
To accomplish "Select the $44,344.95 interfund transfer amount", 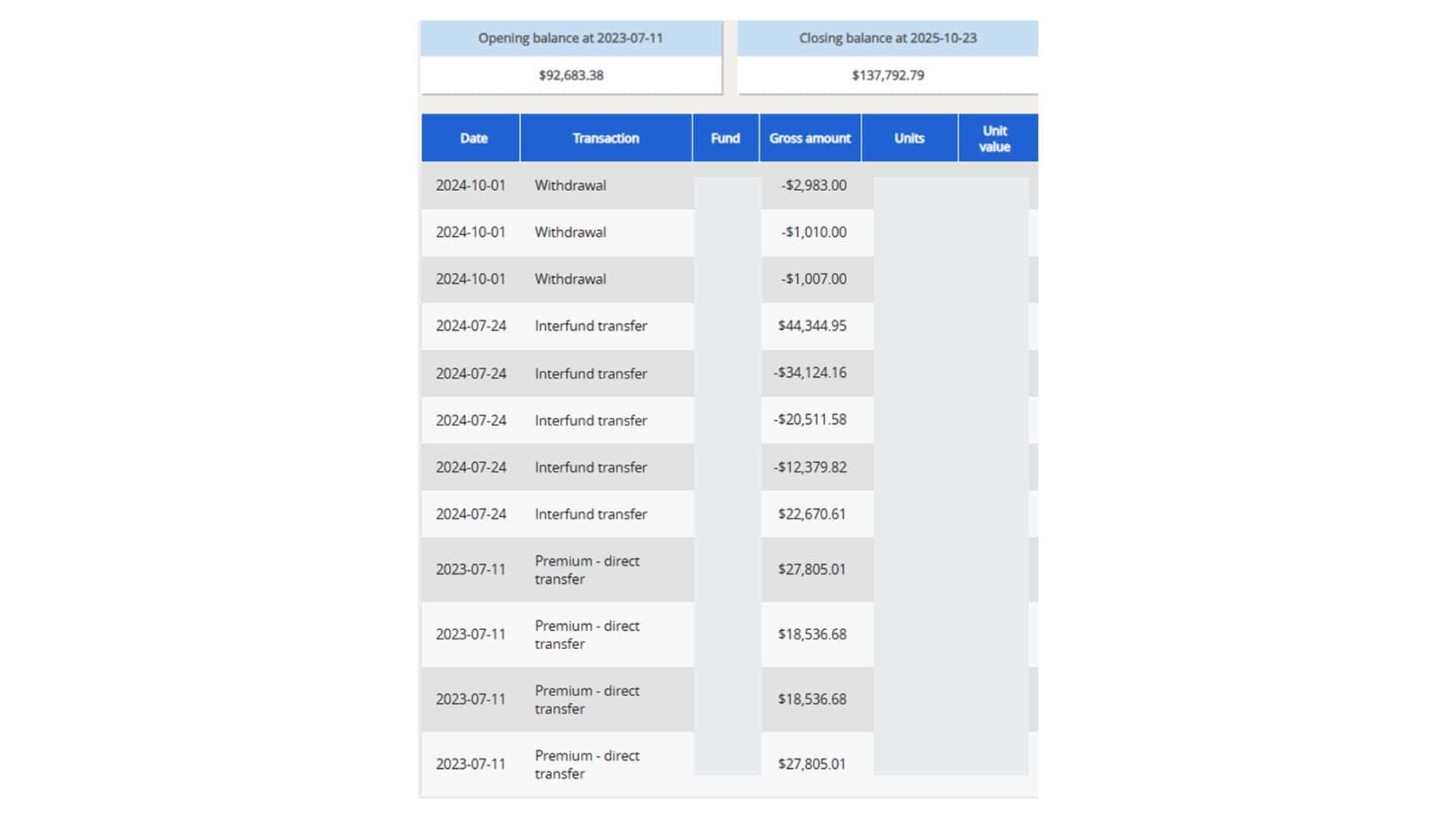I will [811, 326].
